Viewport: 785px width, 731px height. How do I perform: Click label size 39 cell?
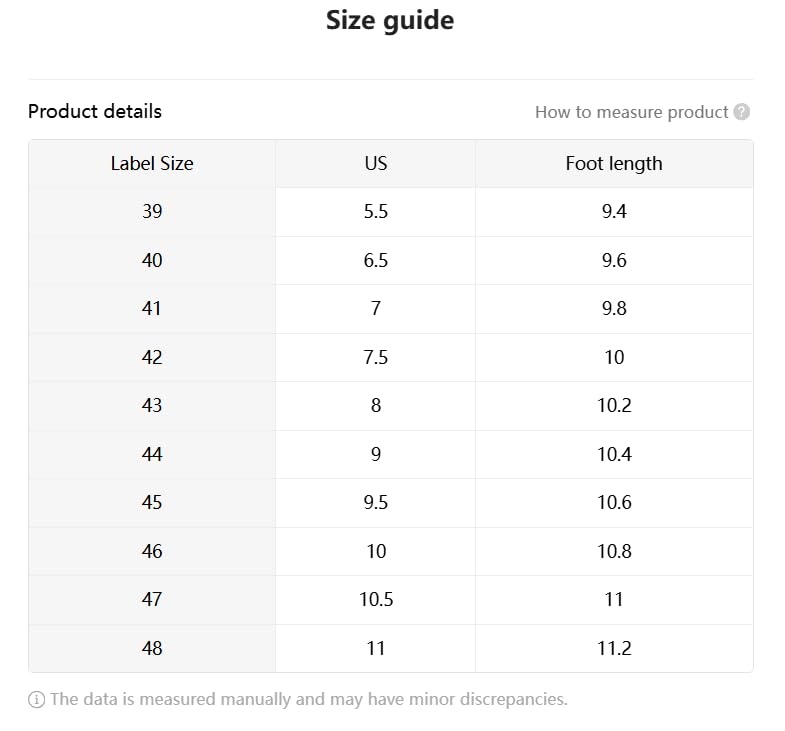tap(152, 212)
